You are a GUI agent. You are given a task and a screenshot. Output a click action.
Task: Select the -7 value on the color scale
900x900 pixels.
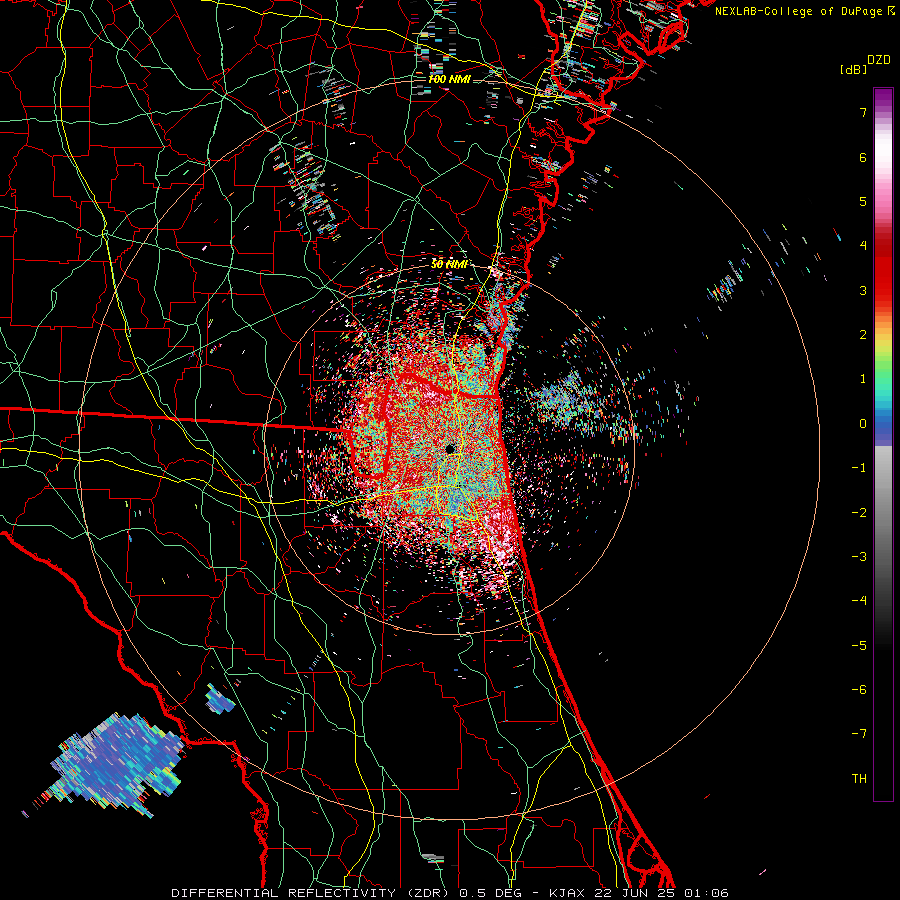[859, 734]
